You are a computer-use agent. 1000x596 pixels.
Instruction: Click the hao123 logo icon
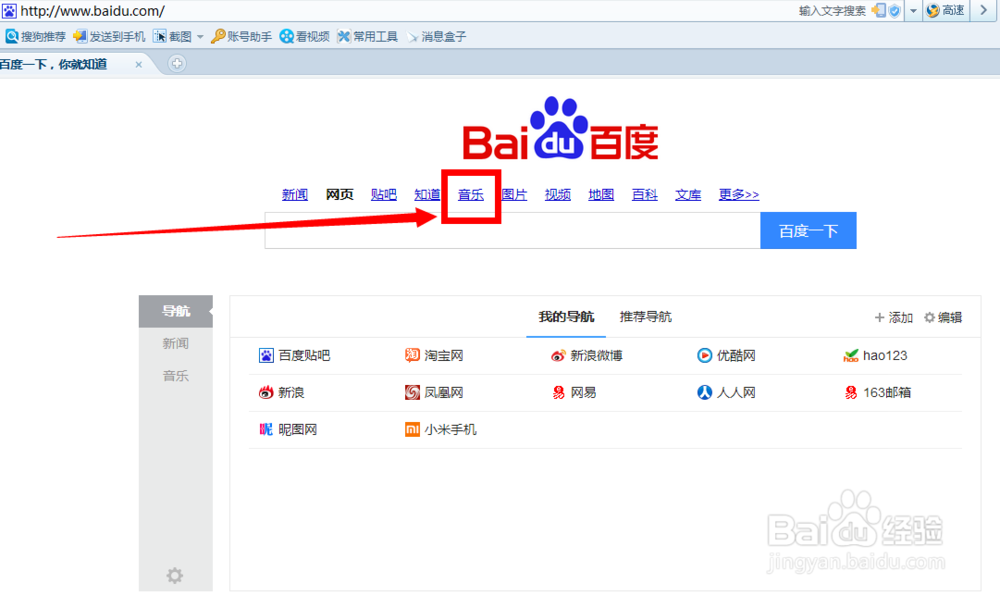(851, 356)
